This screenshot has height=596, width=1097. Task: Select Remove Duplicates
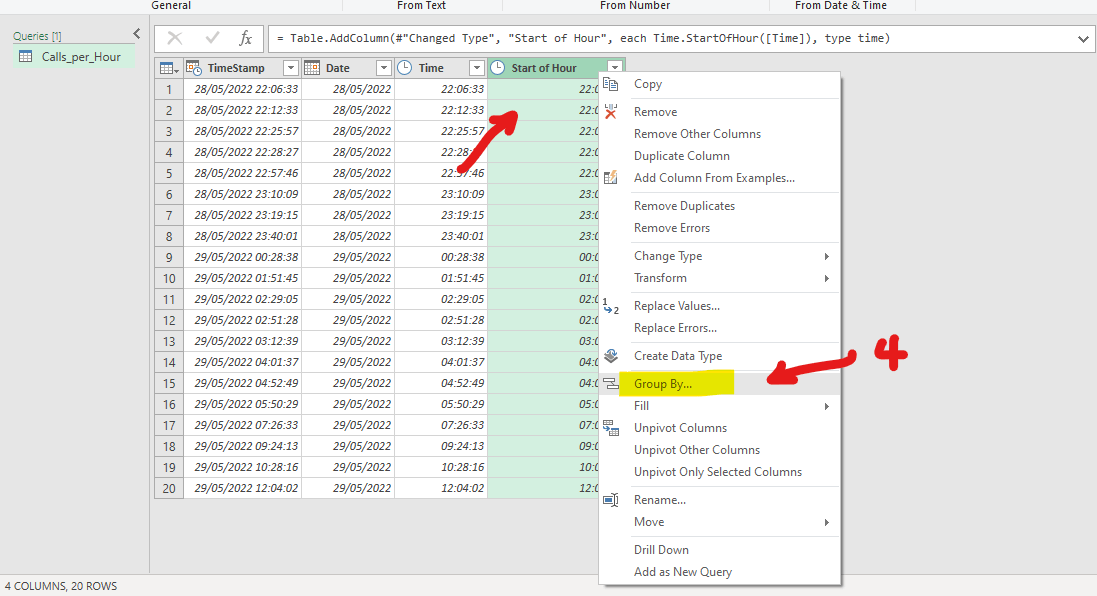(685, 206)
